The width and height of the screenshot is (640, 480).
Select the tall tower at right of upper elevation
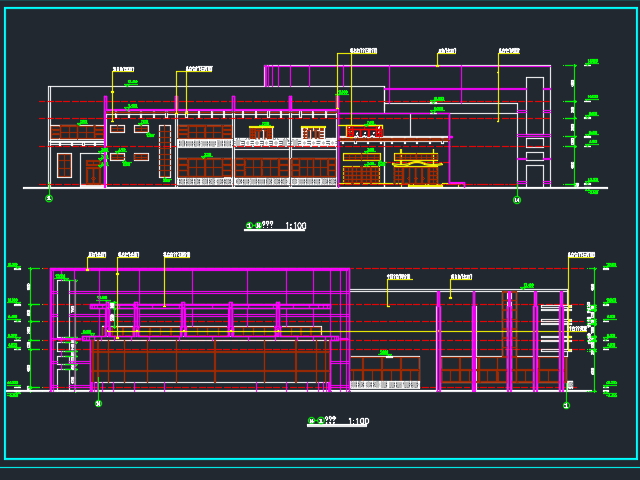click(535, 130)
